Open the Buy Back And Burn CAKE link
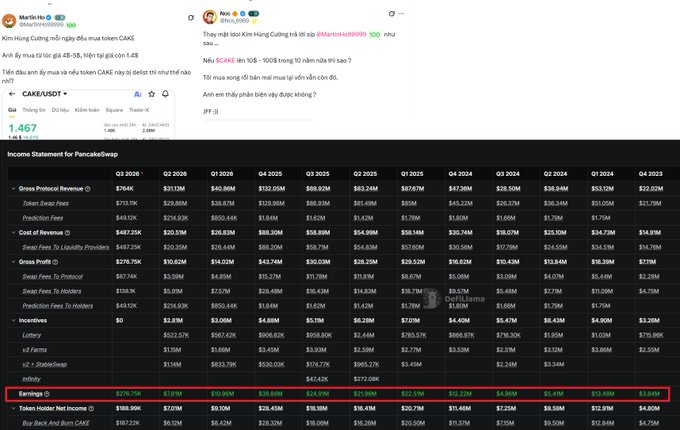 point(56,423)
